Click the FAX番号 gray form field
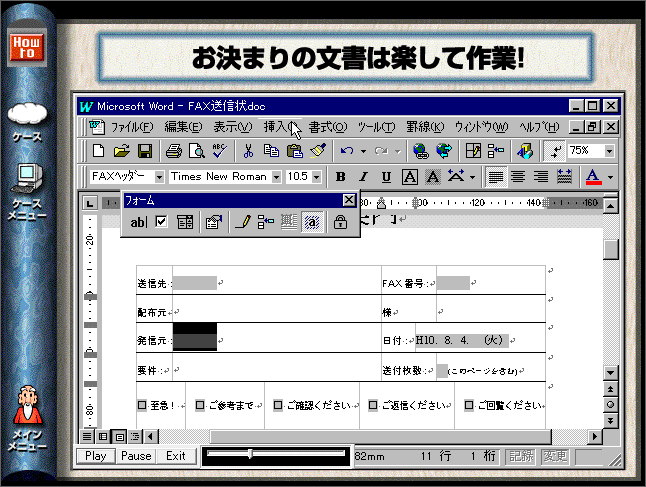Screen dimensions: 646x487 453,283
